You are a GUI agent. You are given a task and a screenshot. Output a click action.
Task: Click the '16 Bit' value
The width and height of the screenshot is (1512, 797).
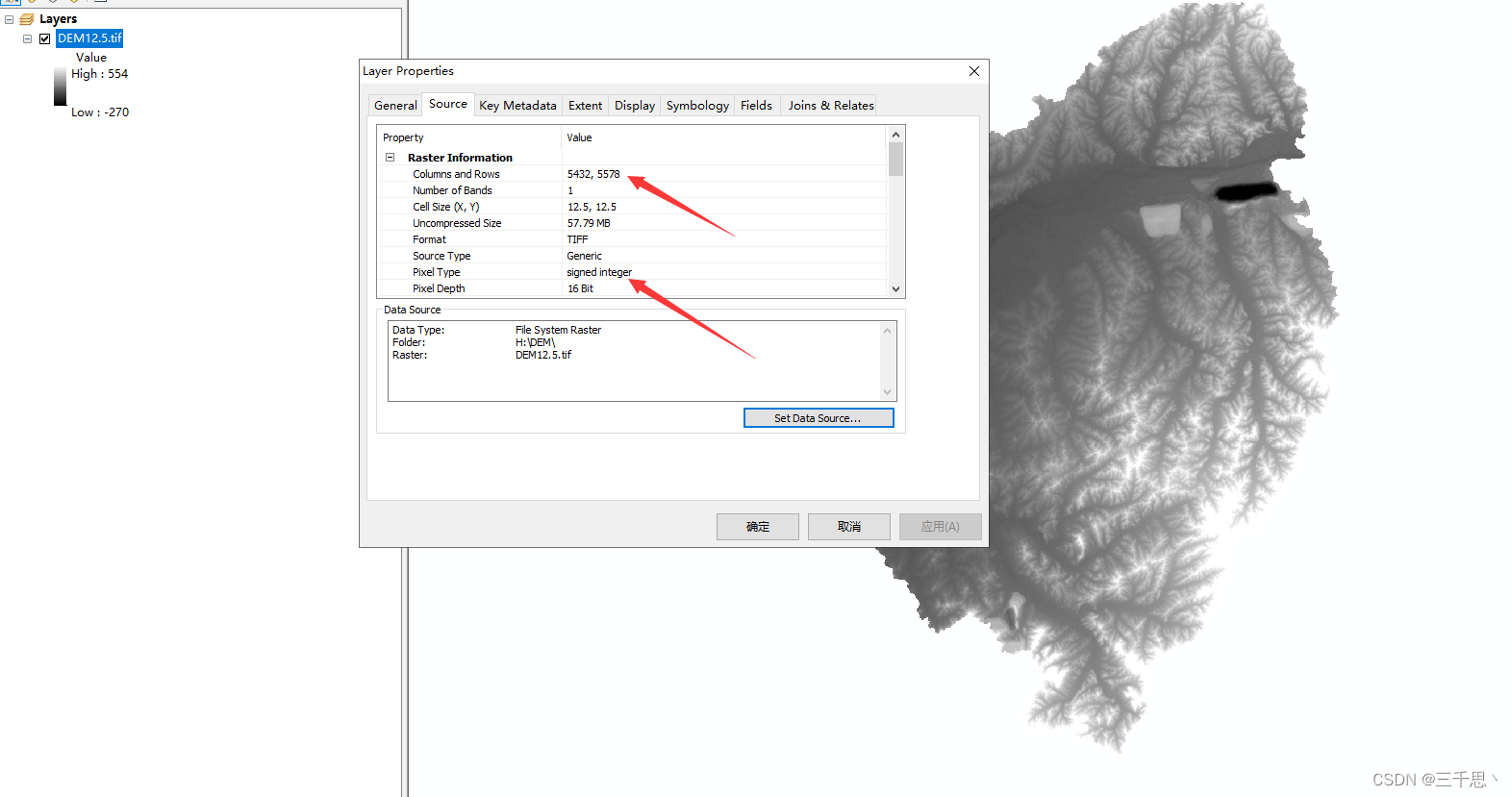coord(580,288)
